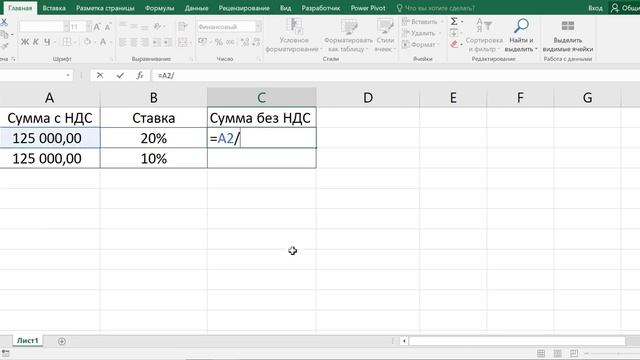The width and height of the screenshot is (640, 360).
Task: Confirm formula with checkmark button
Action: tap(120, 76)
